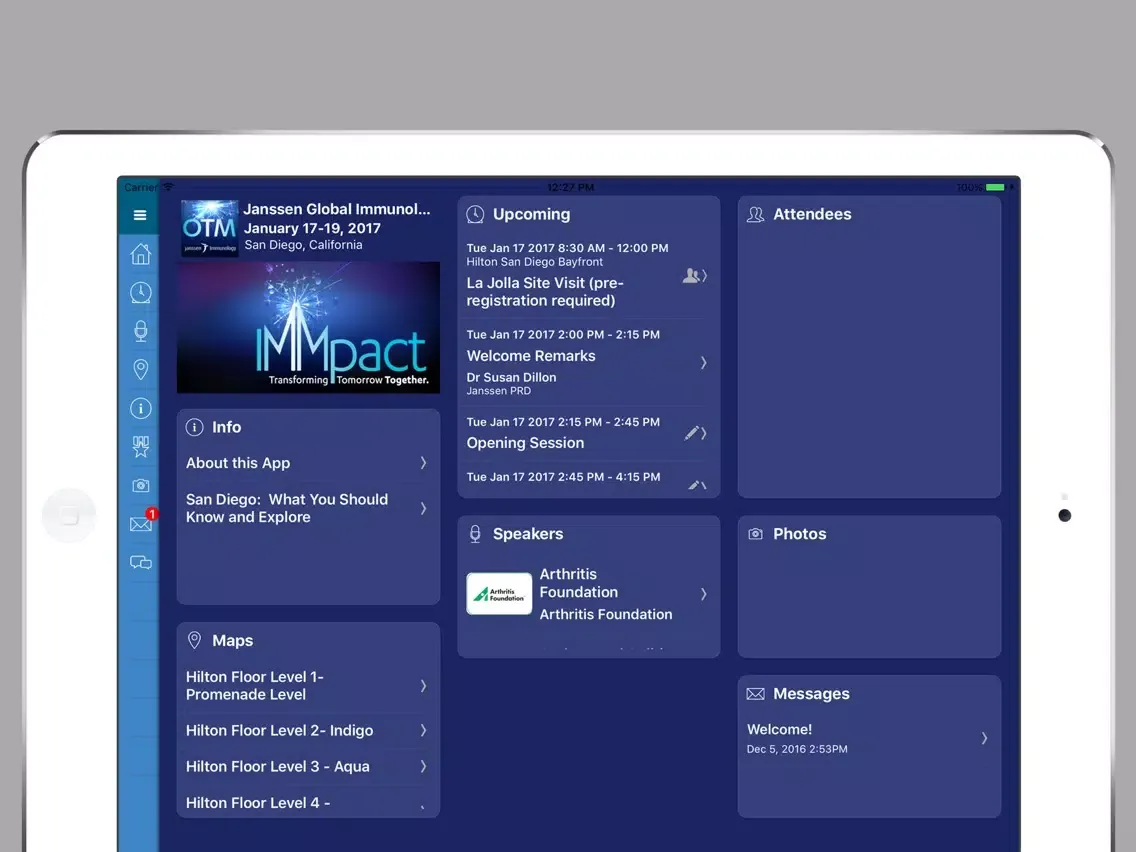Click the event title Janssen Global Immunol...

point(337,209)
